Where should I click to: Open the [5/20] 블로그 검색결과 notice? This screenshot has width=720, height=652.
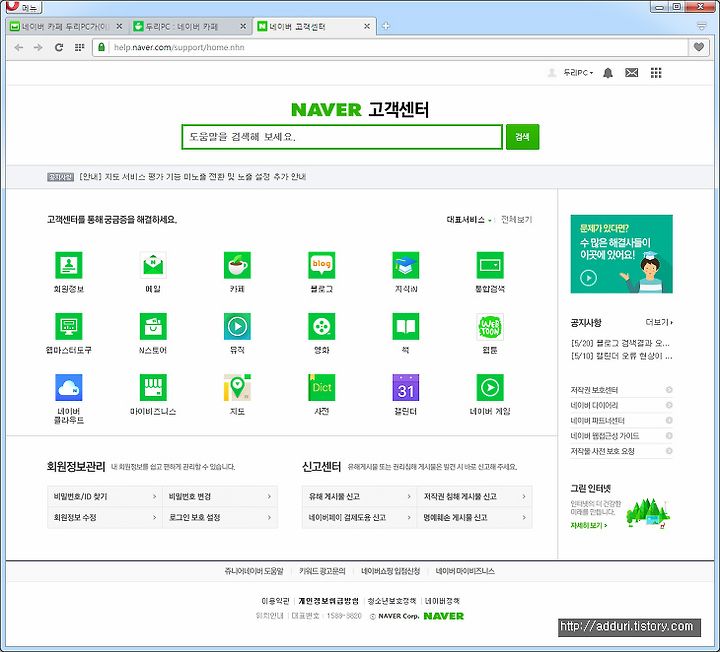[620, 343]
